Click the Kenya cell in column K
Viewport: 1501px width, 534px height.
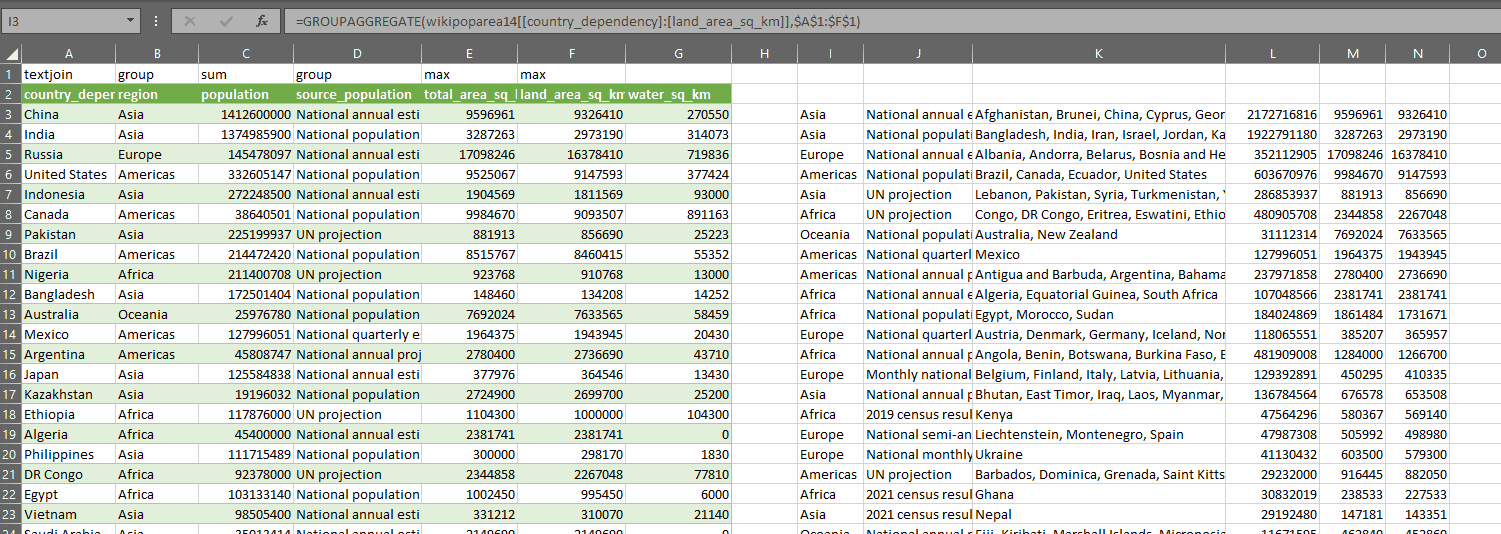coord(1099,414)
